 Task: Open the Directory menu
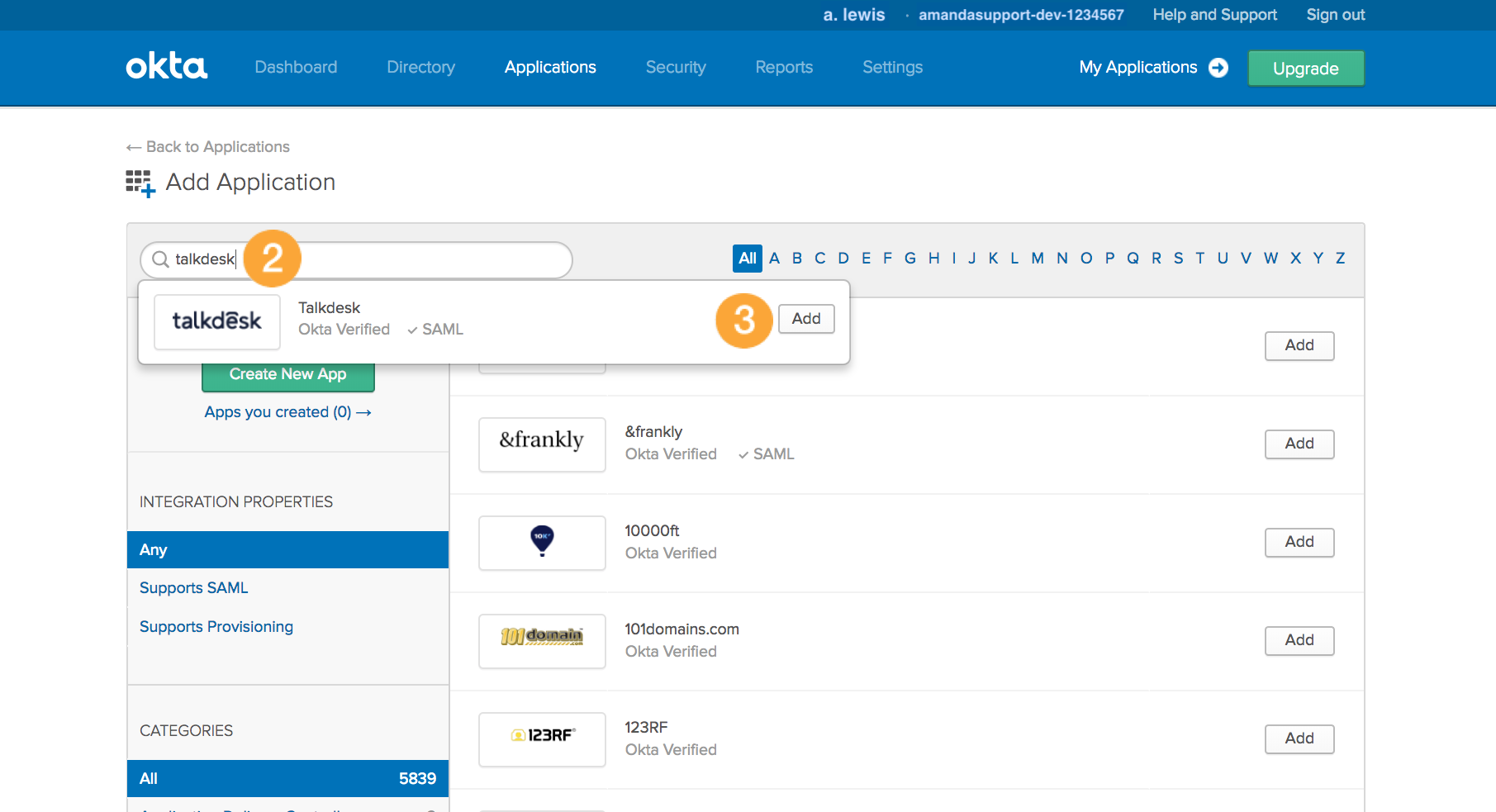click(x=421, y=67)
